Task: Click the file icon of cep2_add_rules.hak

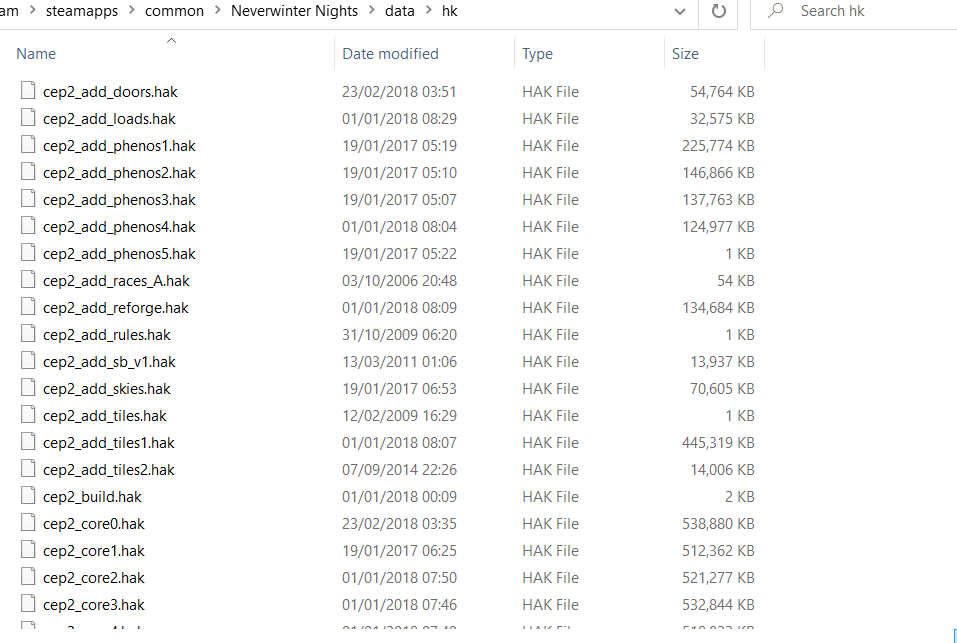Action: (x=28, y=334)
